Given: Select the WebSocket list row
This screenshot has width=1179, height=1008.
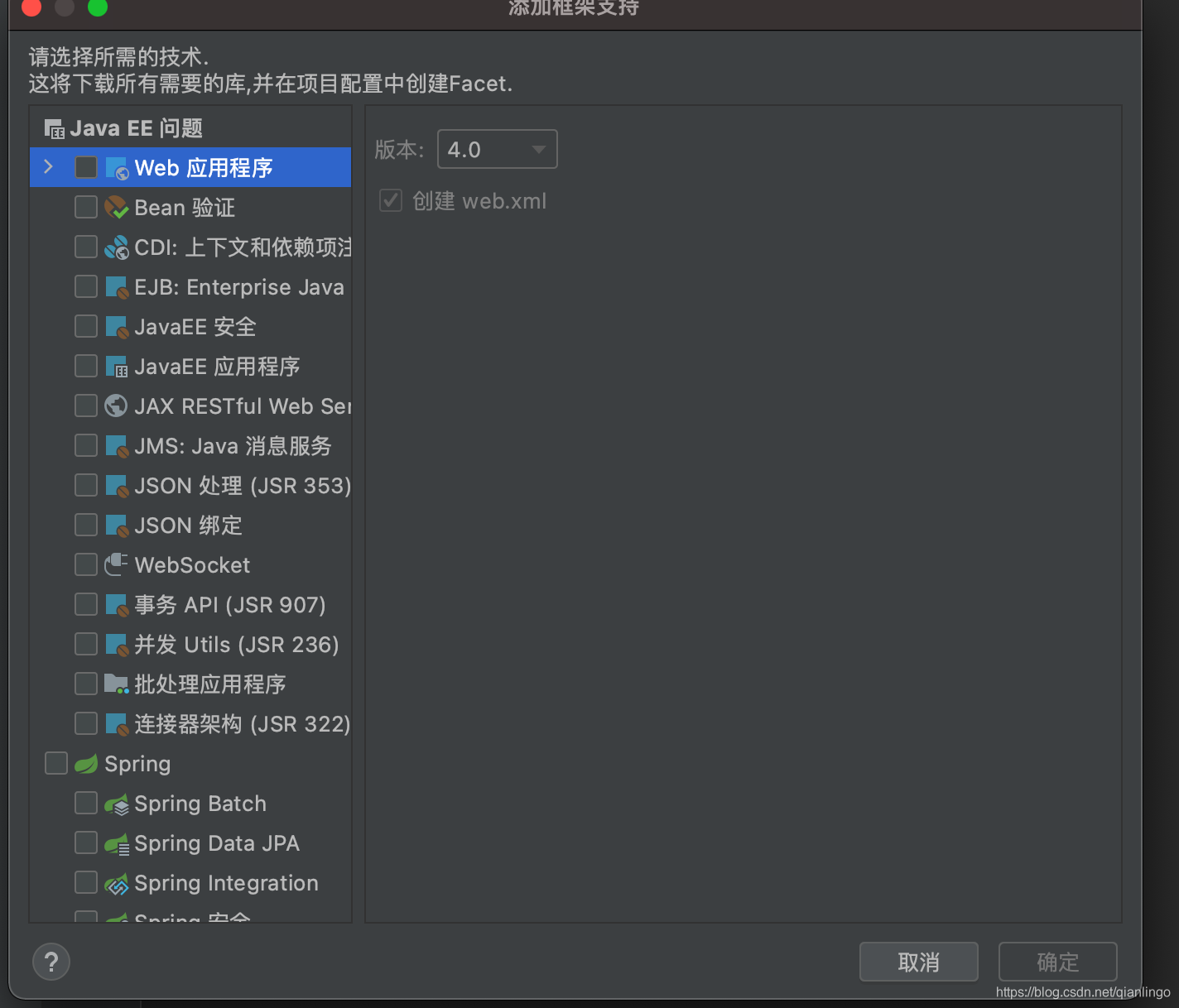Looking at the screenshot, I should 190,565.
